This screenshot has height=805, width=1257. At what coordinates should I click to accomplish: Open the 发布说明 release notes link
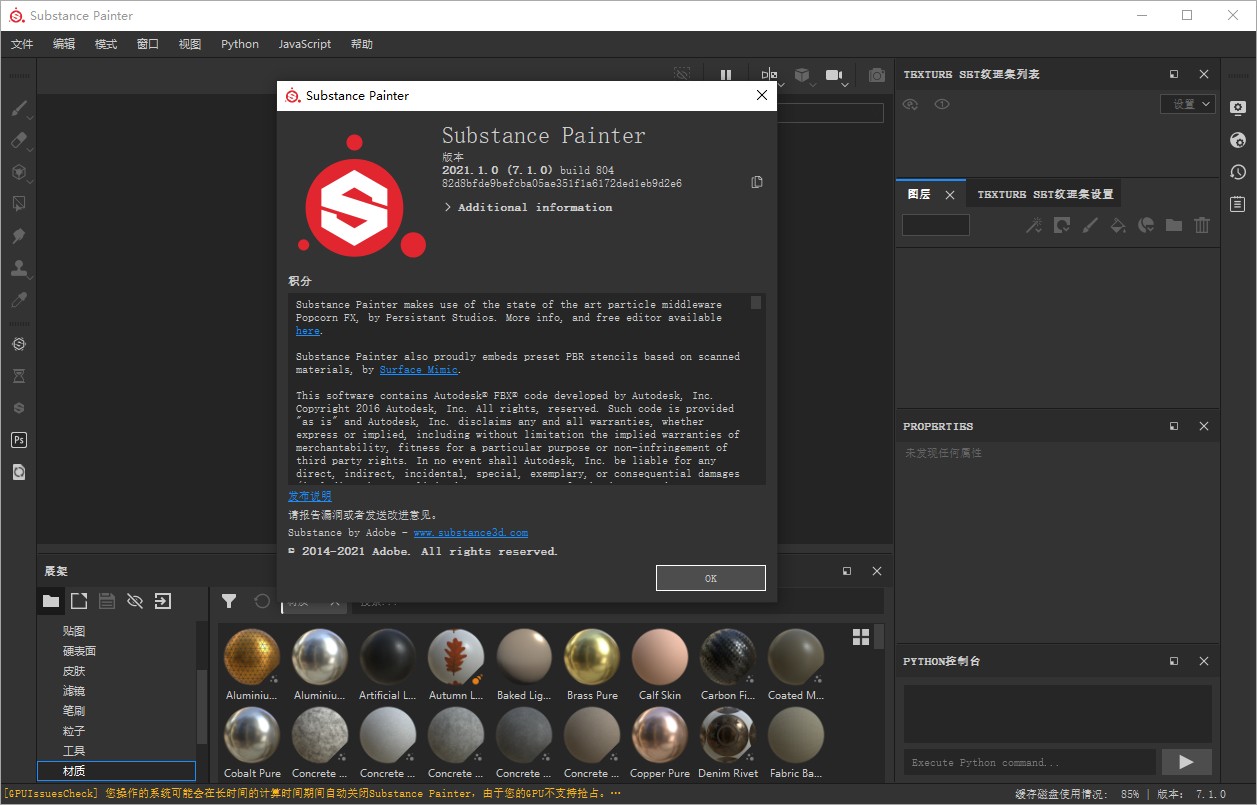[x=310, y=496]
